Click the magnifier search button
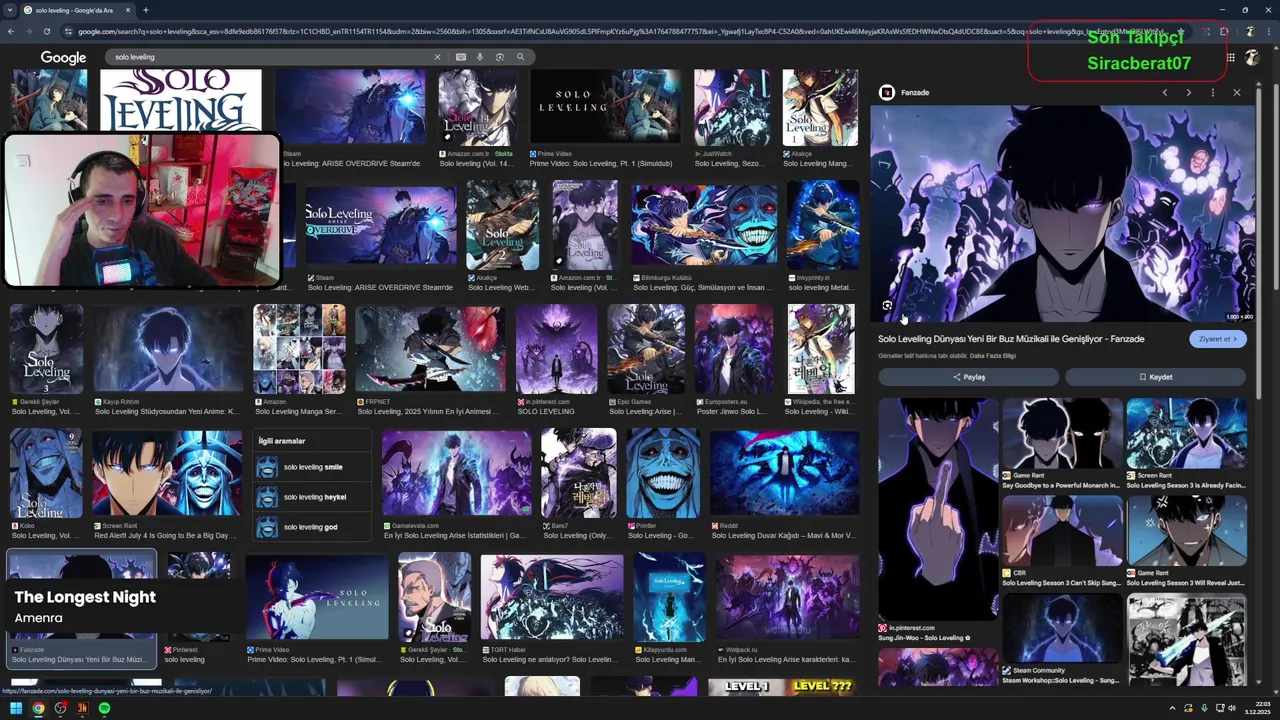 [x=520, y=57]
